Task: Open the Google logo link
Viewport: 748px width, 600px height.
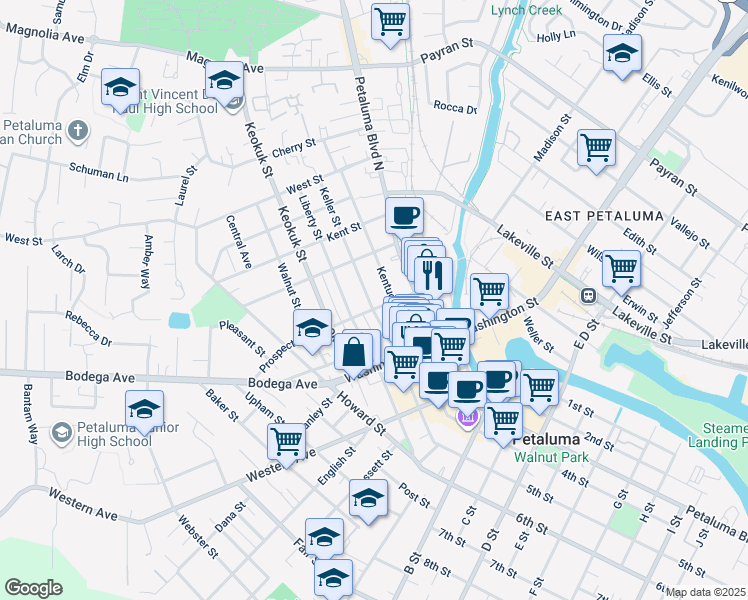Action: (x=33, y=588)
